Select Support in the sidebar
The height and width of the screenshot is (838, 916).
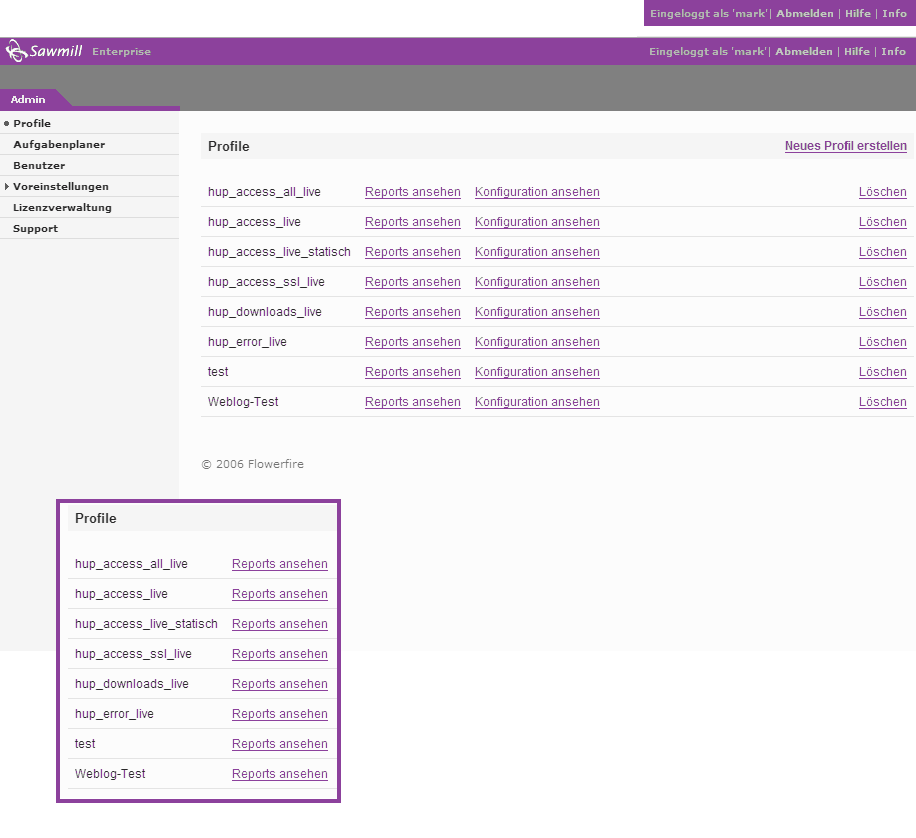[x=35, y=229]
